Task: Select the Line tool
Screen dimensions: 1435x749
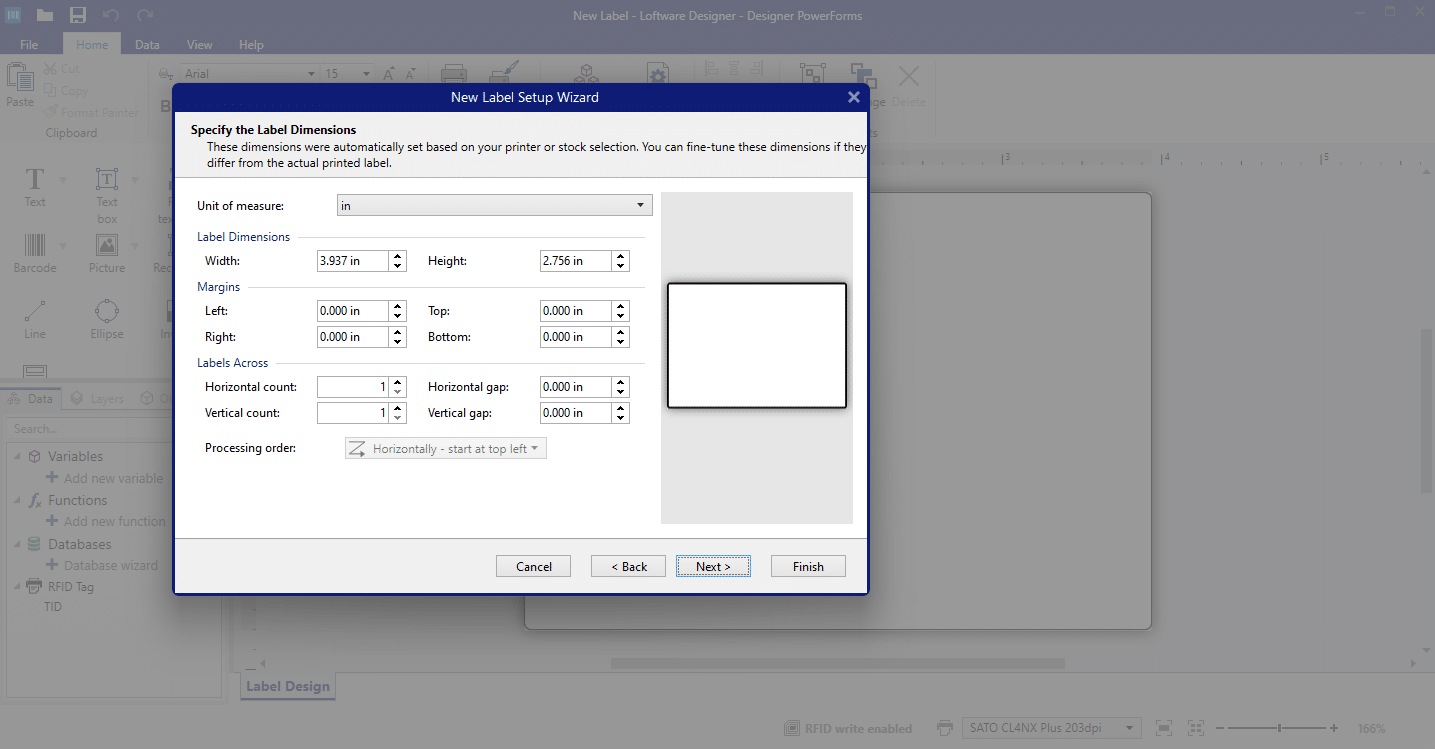Action: coord(34,318)
